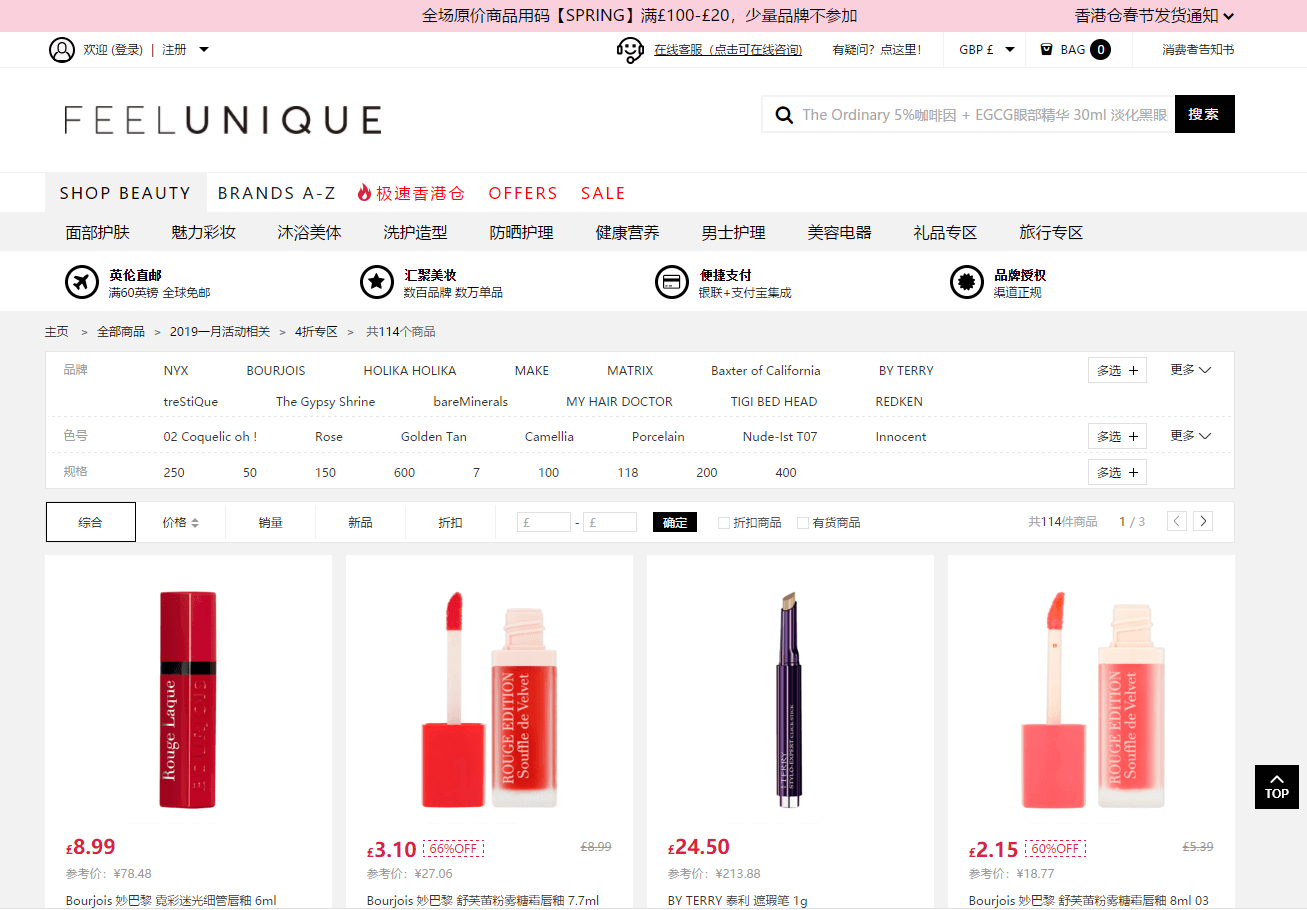This screenshot has height=910, width=1307.
Task: Enable 多选 for 规格 filter
Action: point(1117,472)
